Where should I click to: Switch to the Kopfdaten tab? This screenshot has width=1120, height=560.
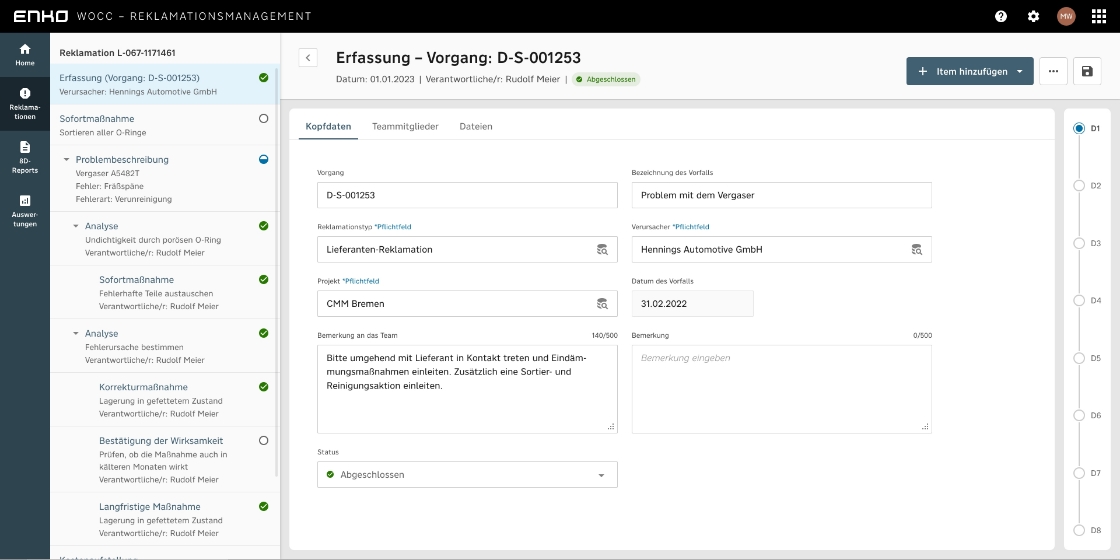coord(329,126)
